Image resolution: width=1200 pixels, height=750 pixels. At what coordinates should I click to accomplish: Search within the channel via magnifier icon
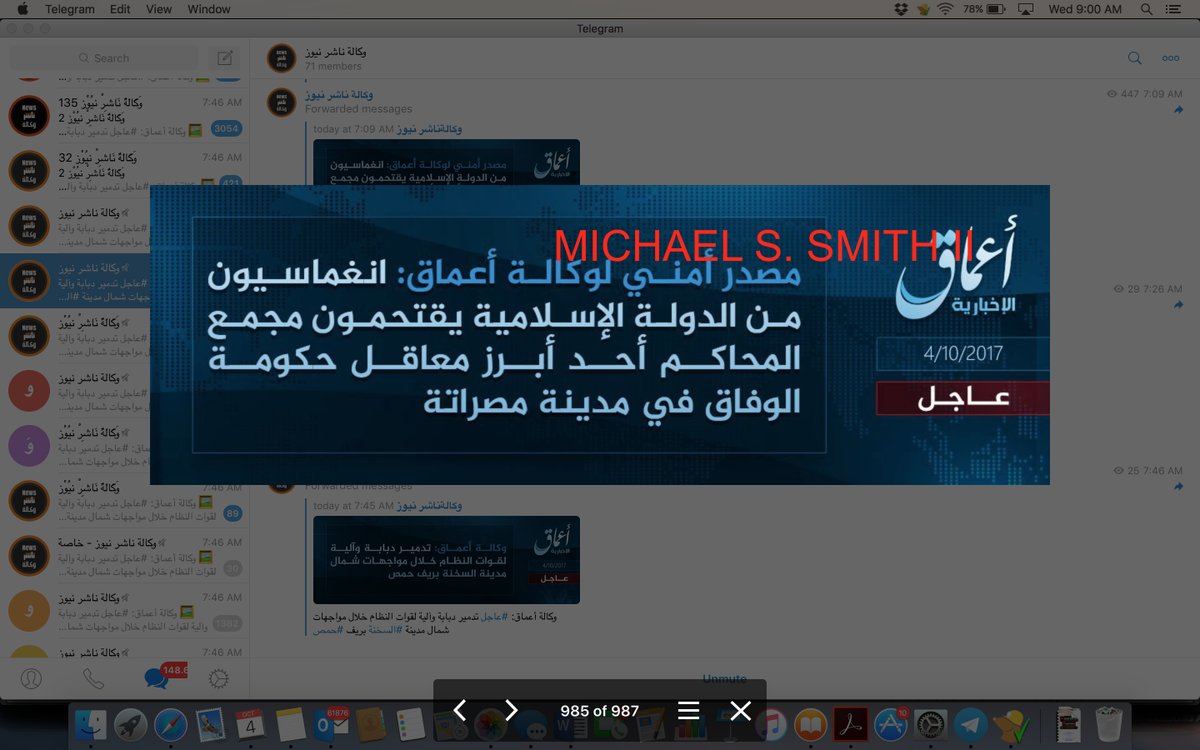pyautogui.click(x=1134, y=58)
